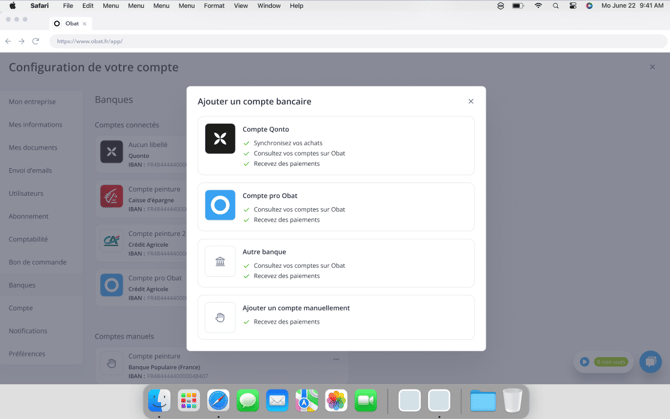Choose the Compte pro Obat blue icon
This screenshot has height=419, width=670.
(x=220, y=205)
